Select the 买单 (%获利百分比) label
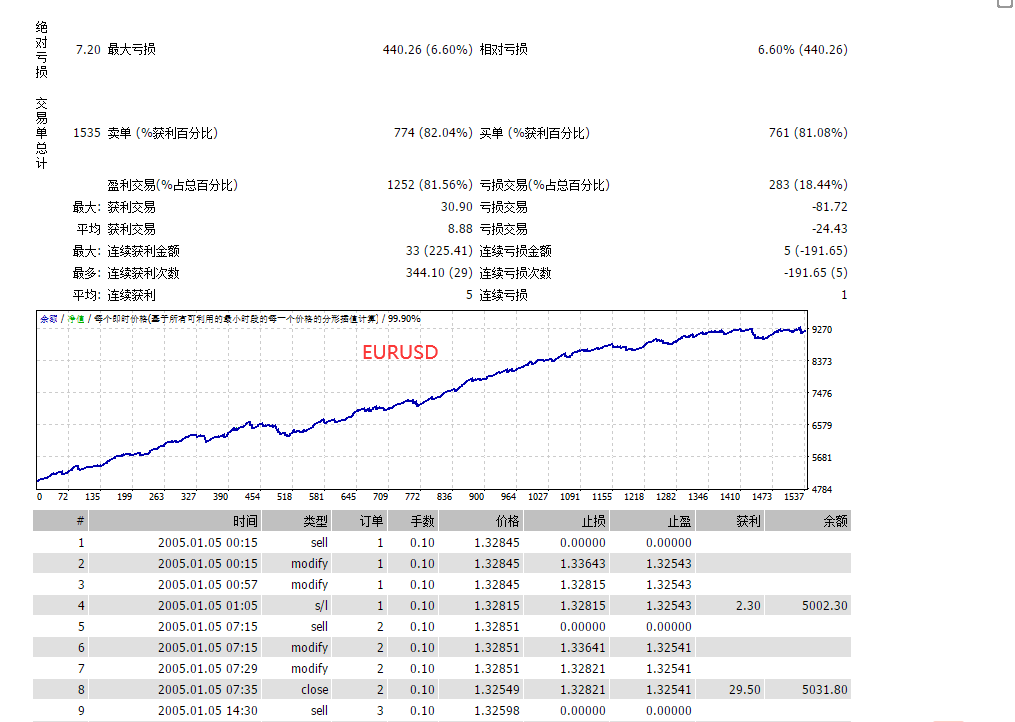Viewport: 1015px width, 722px height. click(x=535, y=133)
